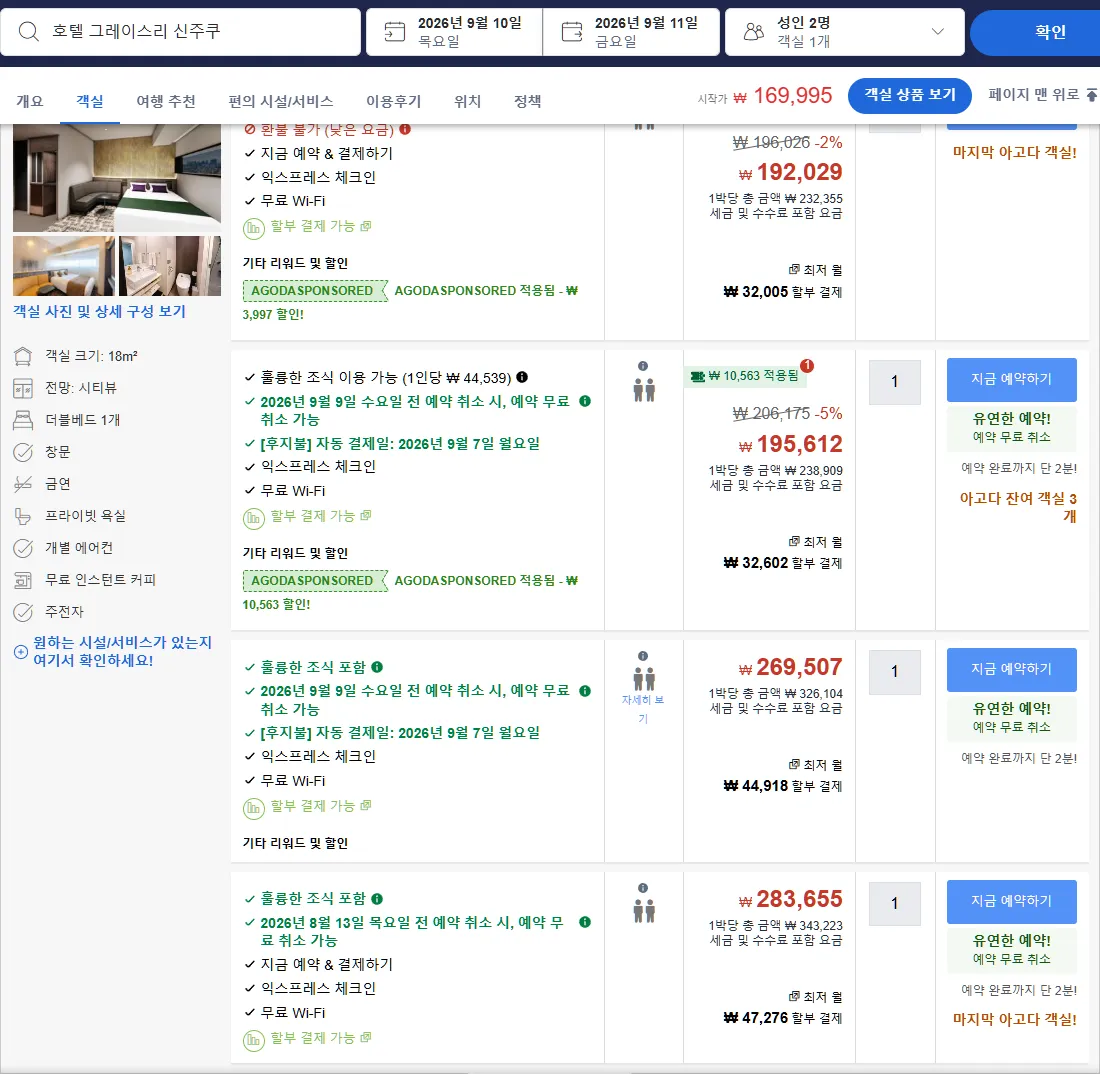Click the two-person occupancy icon in the ₩195,612 row

pyautogui.click(x=644, y=390)
